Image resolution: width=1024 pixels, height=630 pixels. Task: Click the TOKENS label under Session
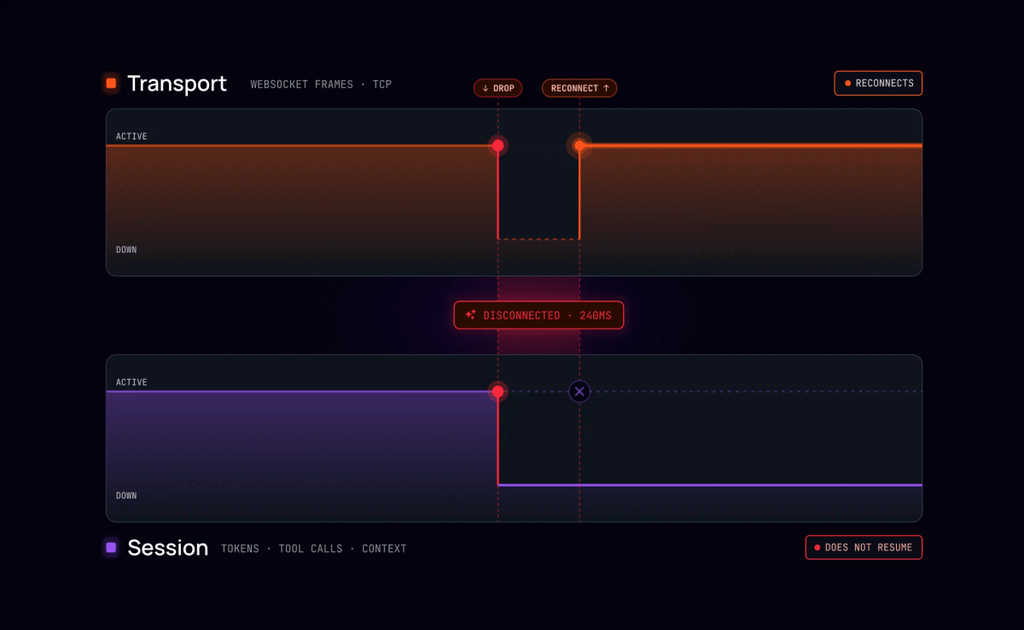click(240, 548)
